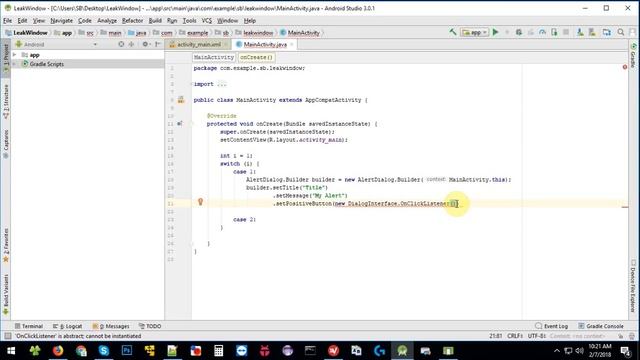The width and height of the screenshot is (640, 360).
Task: Open the Logcat tool window
Action: [x=68, y=326]
